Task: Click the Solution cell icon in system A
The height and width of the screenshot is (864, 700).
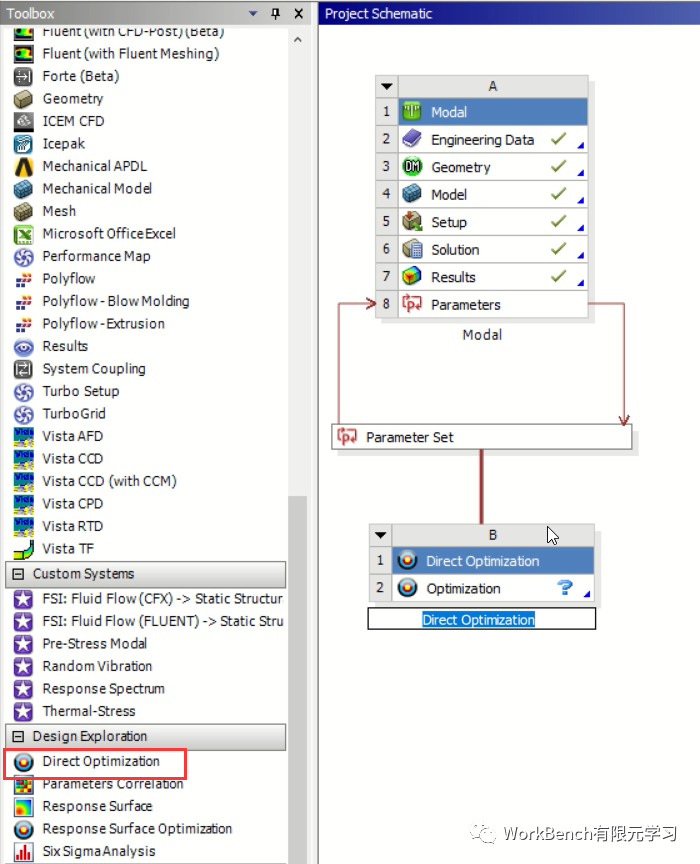Action: coord(412,249)
